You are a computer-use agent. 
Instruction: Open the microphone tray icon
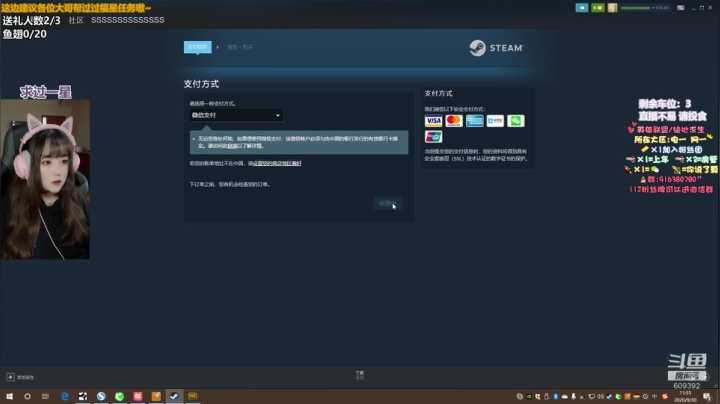tap(574, 397)
